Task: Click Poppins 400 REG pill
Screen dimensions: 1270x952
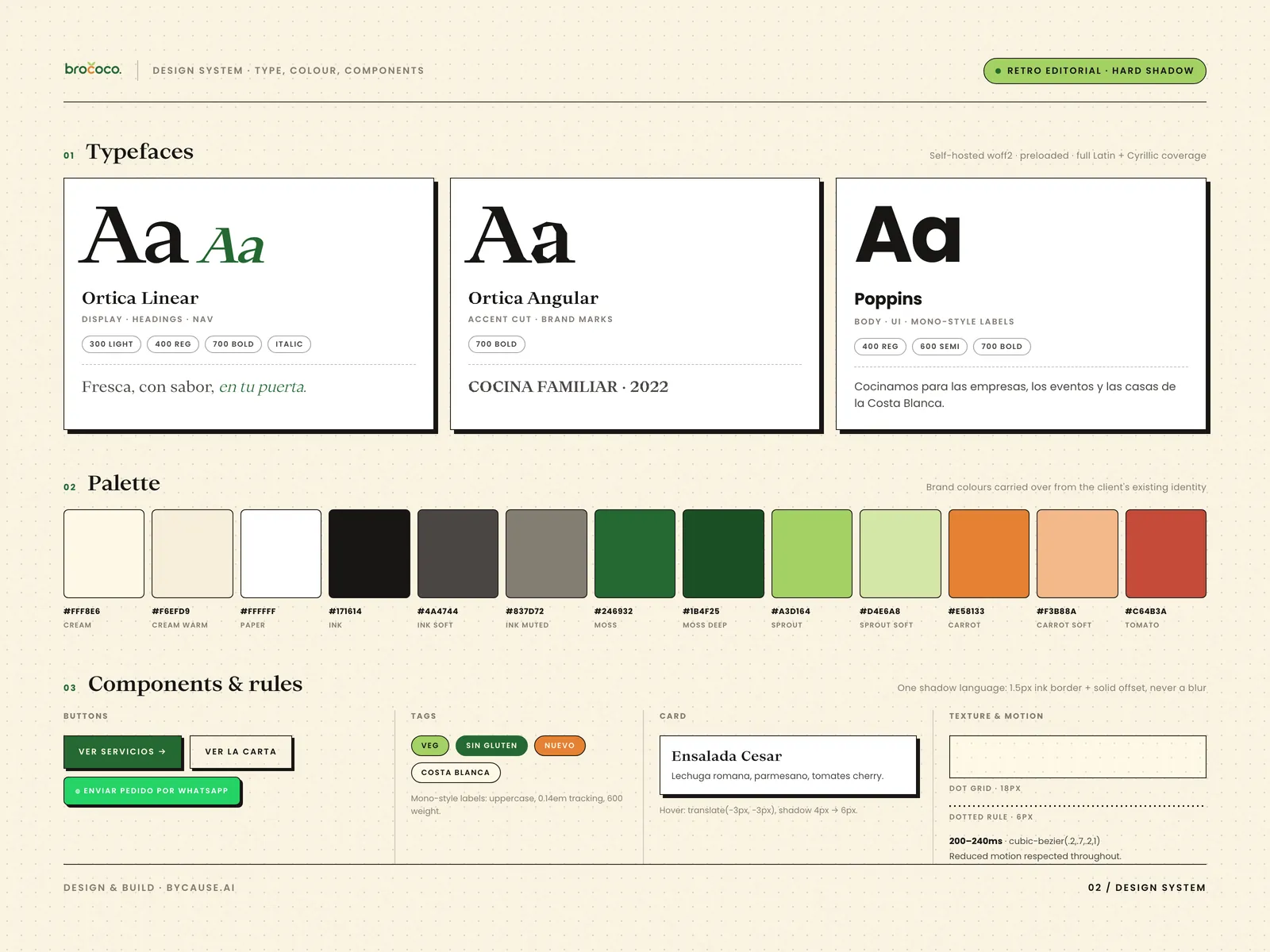Action: (x=880, y=347)
